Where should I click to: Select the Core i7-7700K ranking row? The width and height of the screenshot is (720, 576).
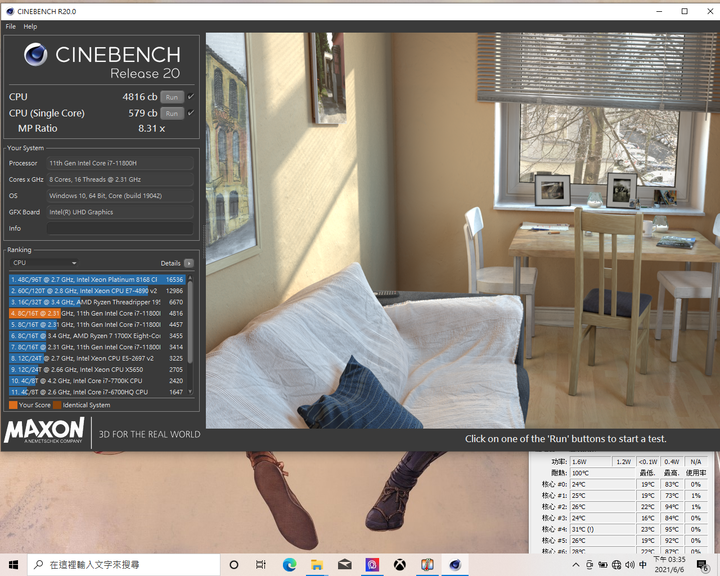(x=97, y=381)
